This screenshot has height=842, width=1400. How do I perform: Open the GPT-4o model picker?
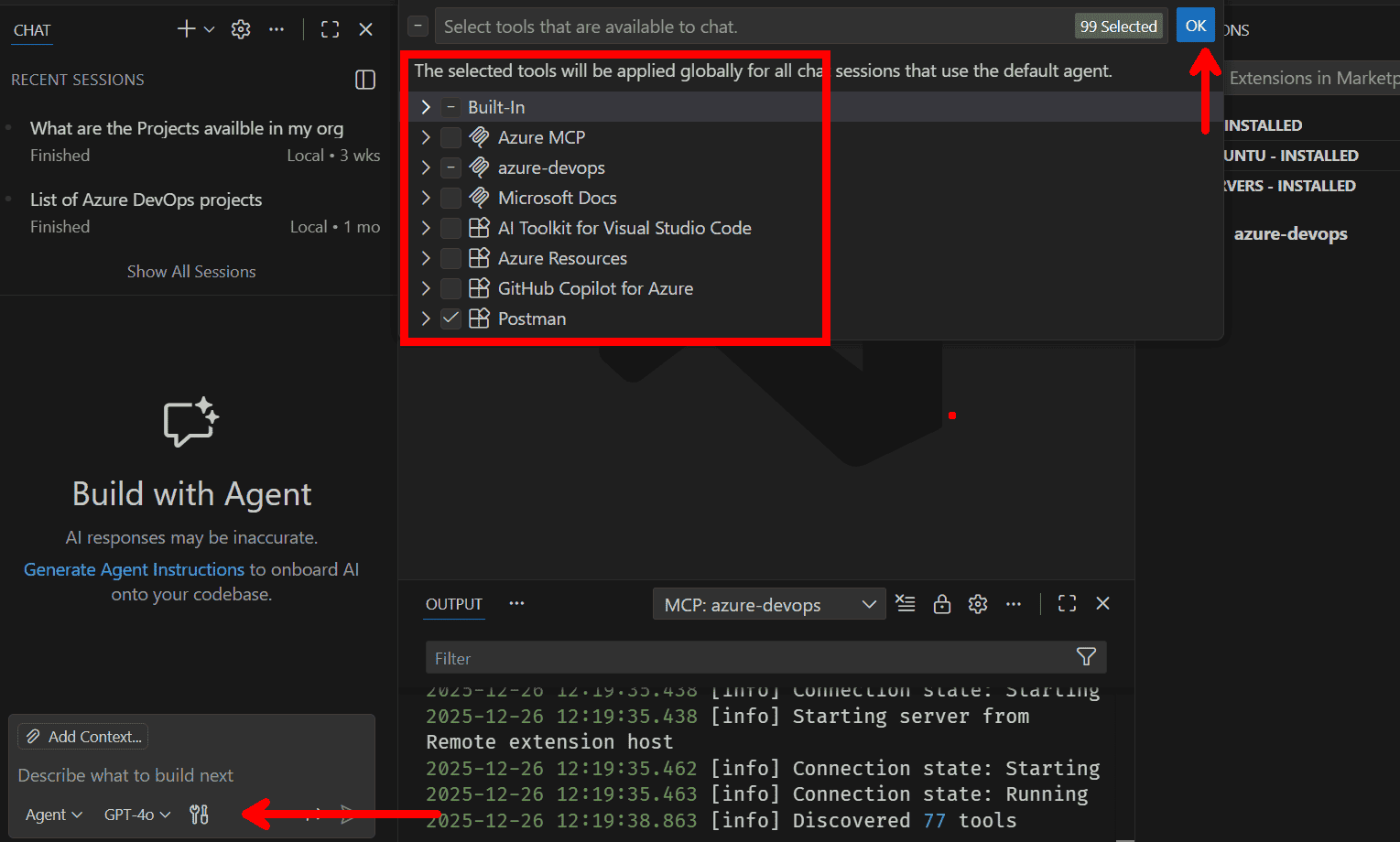[x=136, y=814]
